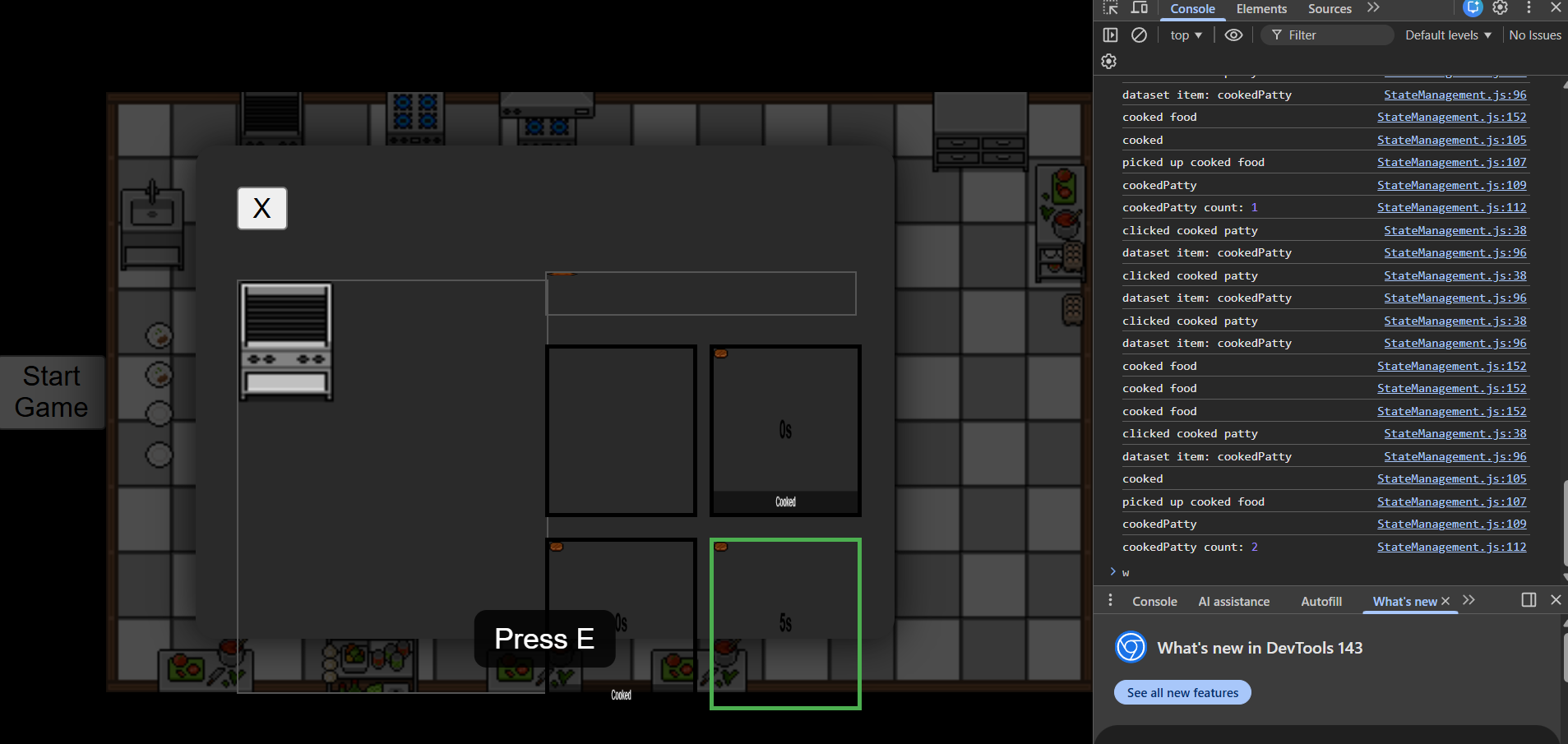Toggle the drawer dock layout icon

(x=1529, y=600)
